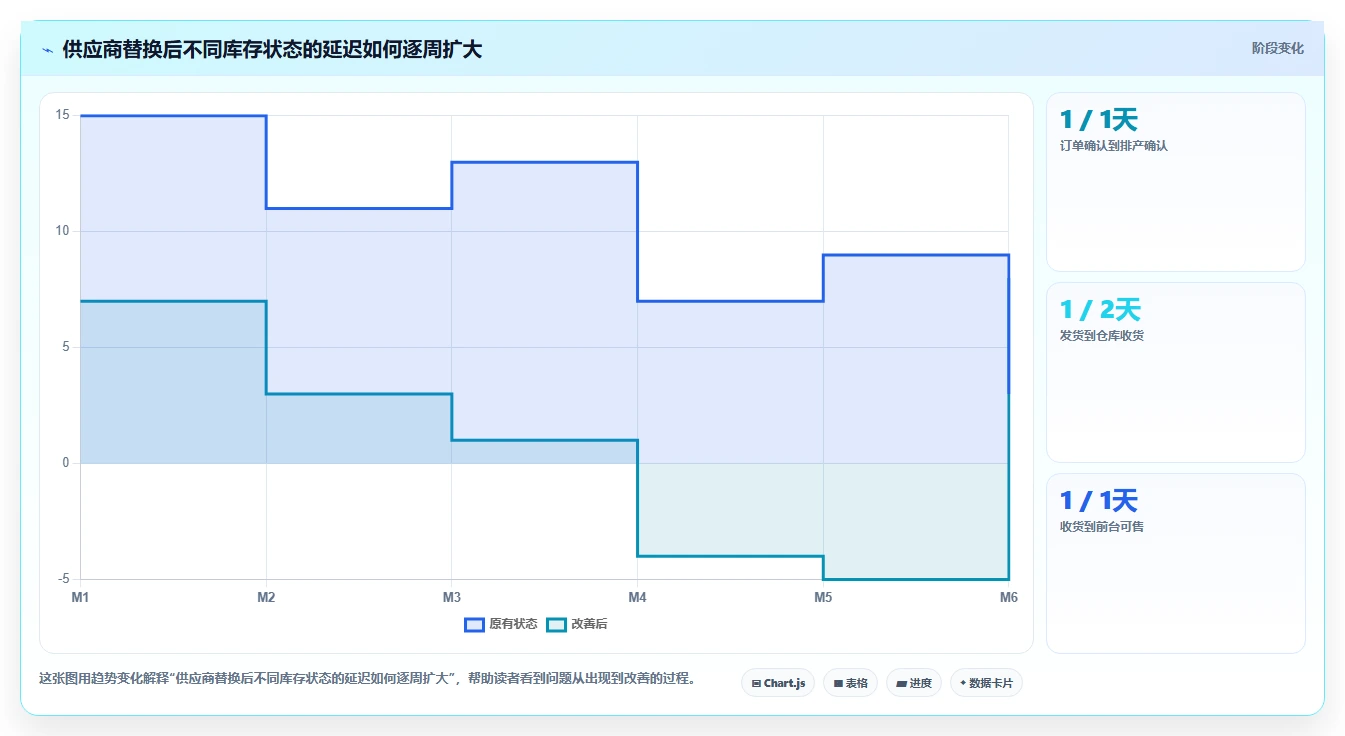Open the 发货到仓库收货 stat card
Viewport: 1345px width, 736px height.
pos(1176,372)
